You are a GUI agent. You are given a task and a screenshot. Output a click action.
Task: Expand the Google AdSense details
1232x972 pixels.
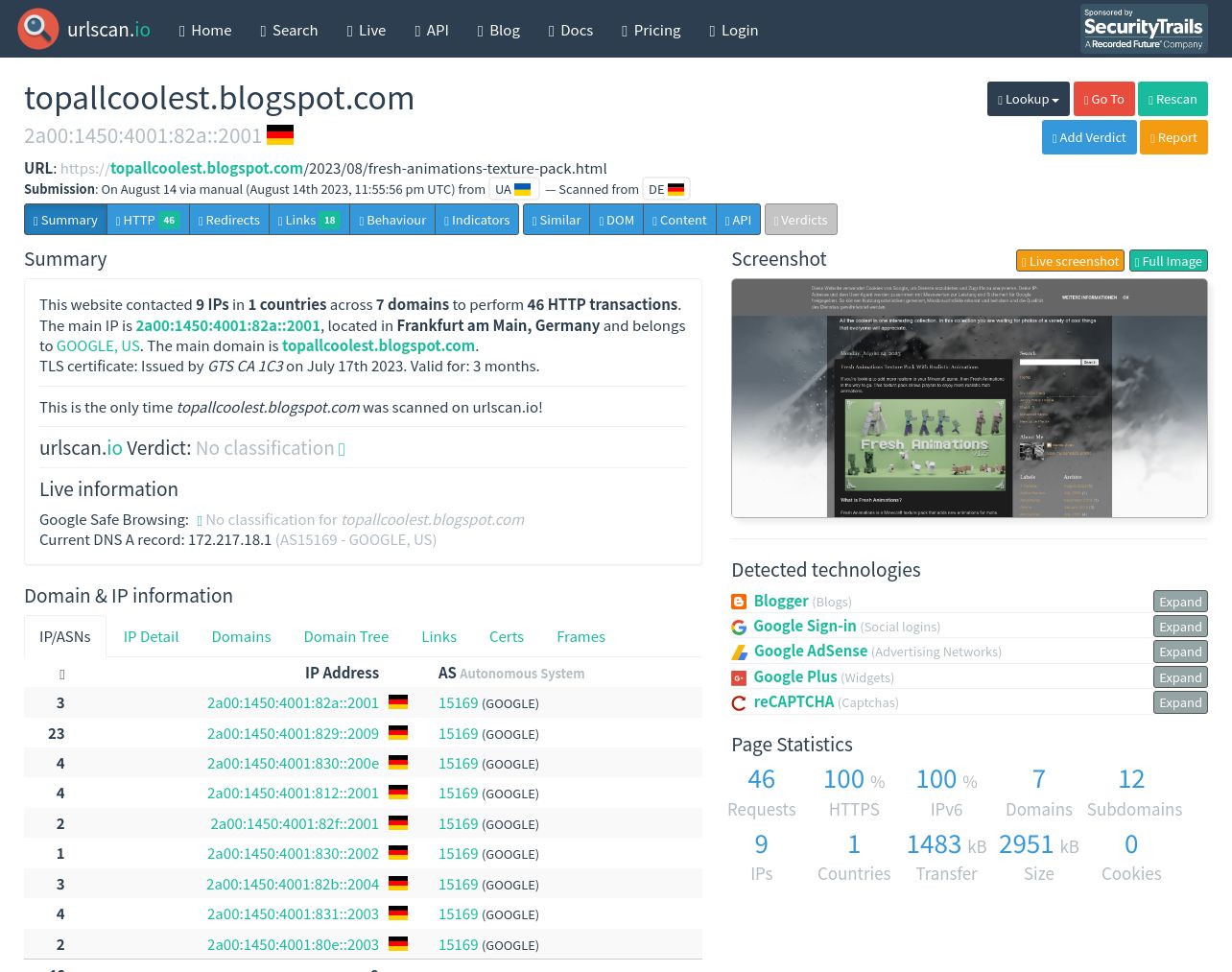[1180, 652]
